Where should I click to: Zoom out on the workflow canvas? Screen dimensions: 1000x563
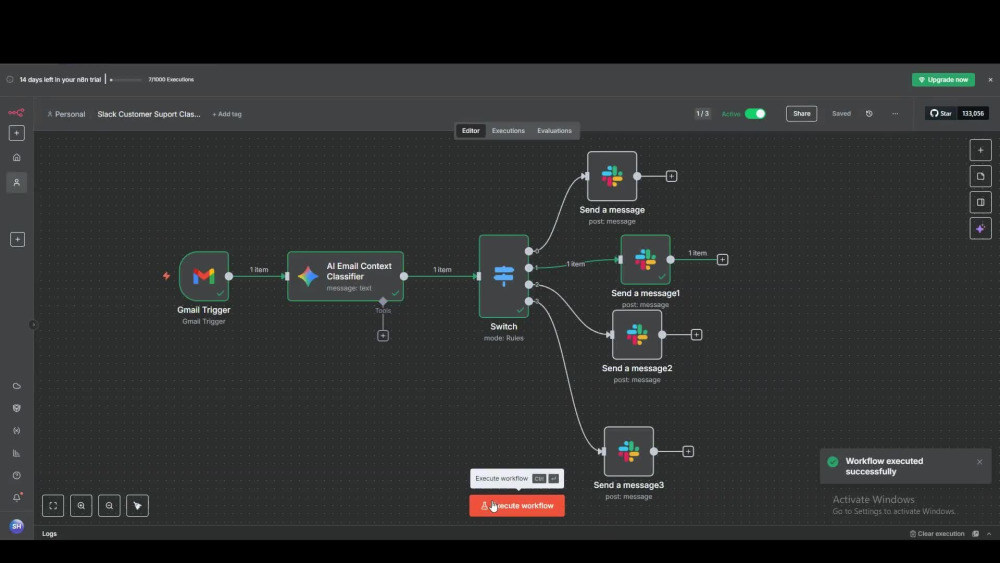[109, 506]
